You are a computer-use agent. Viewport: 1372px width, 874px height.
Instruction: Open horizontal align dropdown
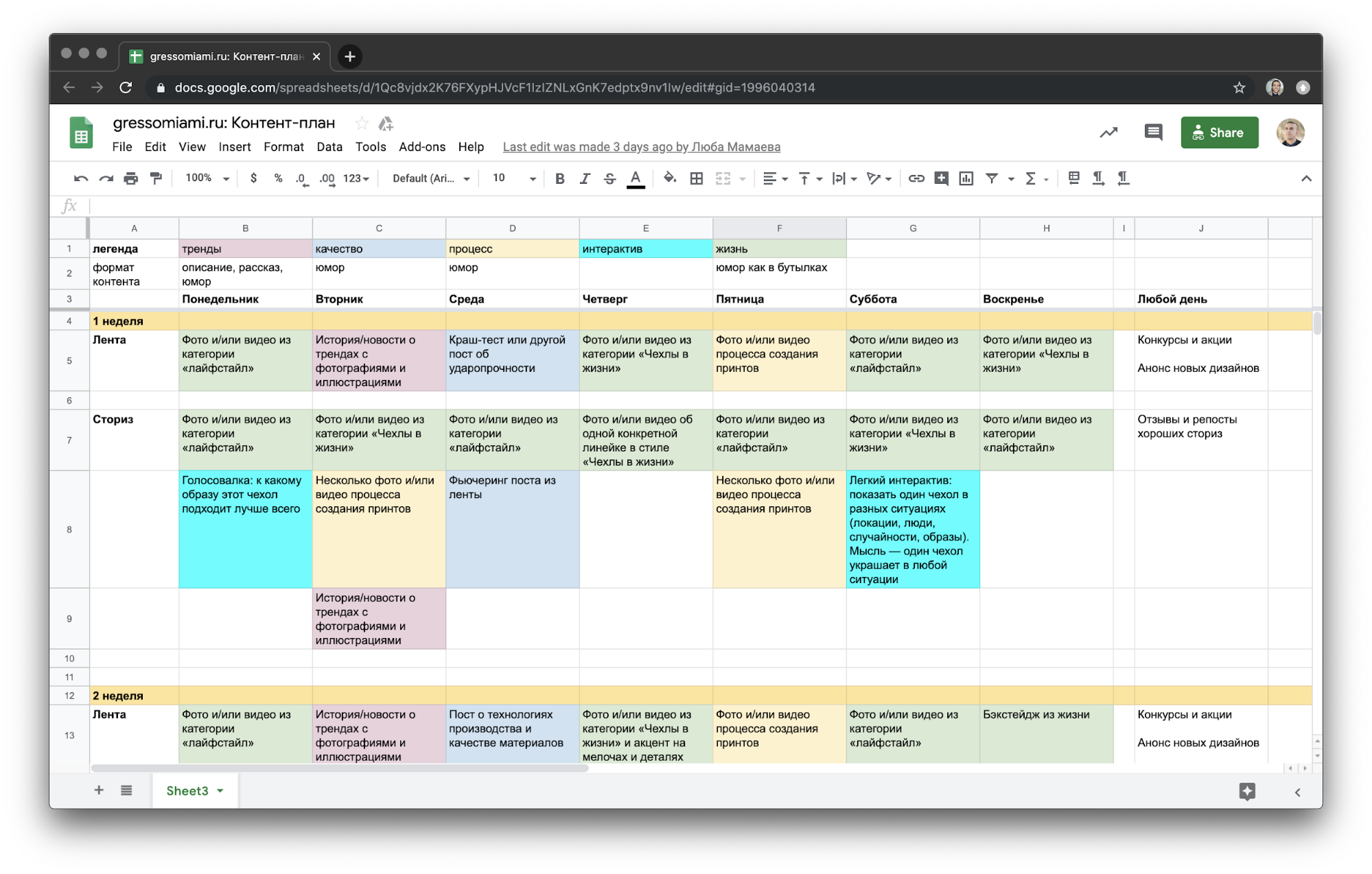pyautogui.click(x=776, y=178)
